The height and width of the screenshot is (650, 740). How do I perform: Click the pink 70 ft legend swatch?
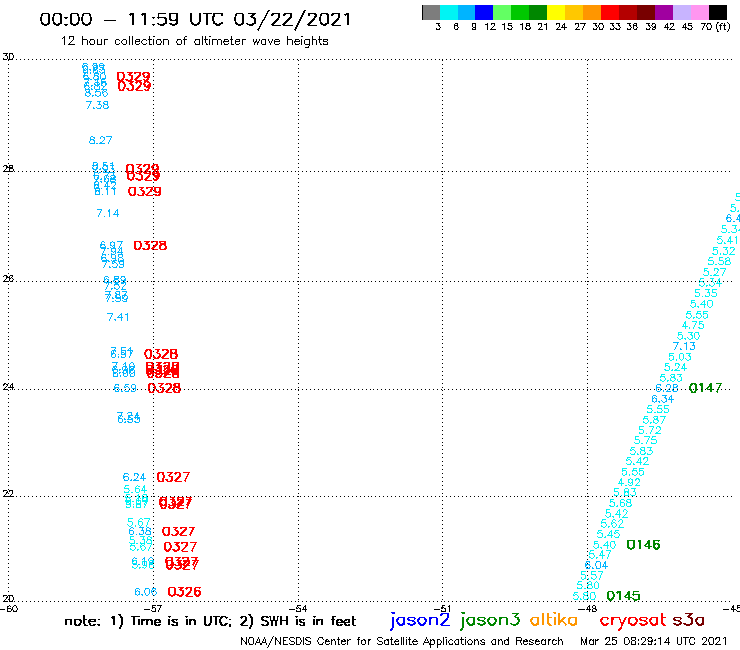699,12
